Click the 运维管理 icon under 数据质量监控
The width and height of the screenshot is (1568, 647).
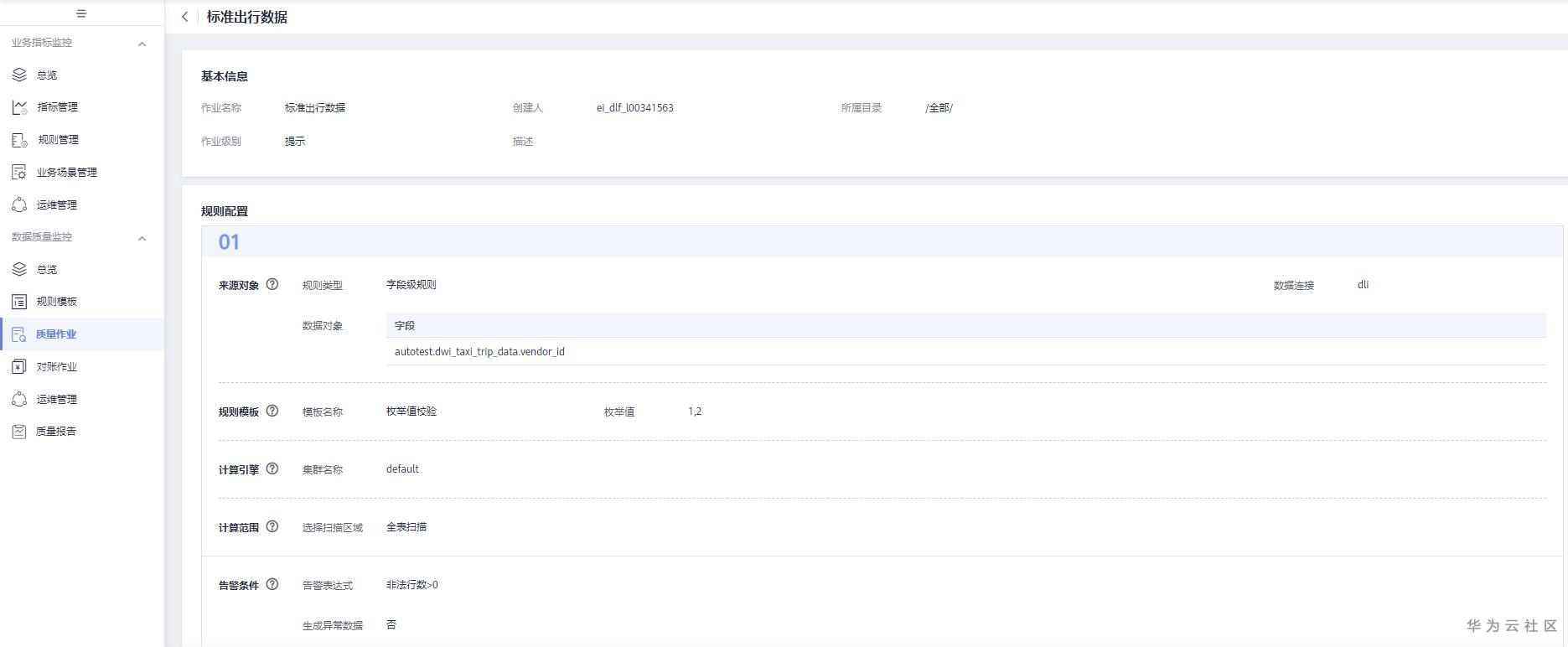point(19,399)
